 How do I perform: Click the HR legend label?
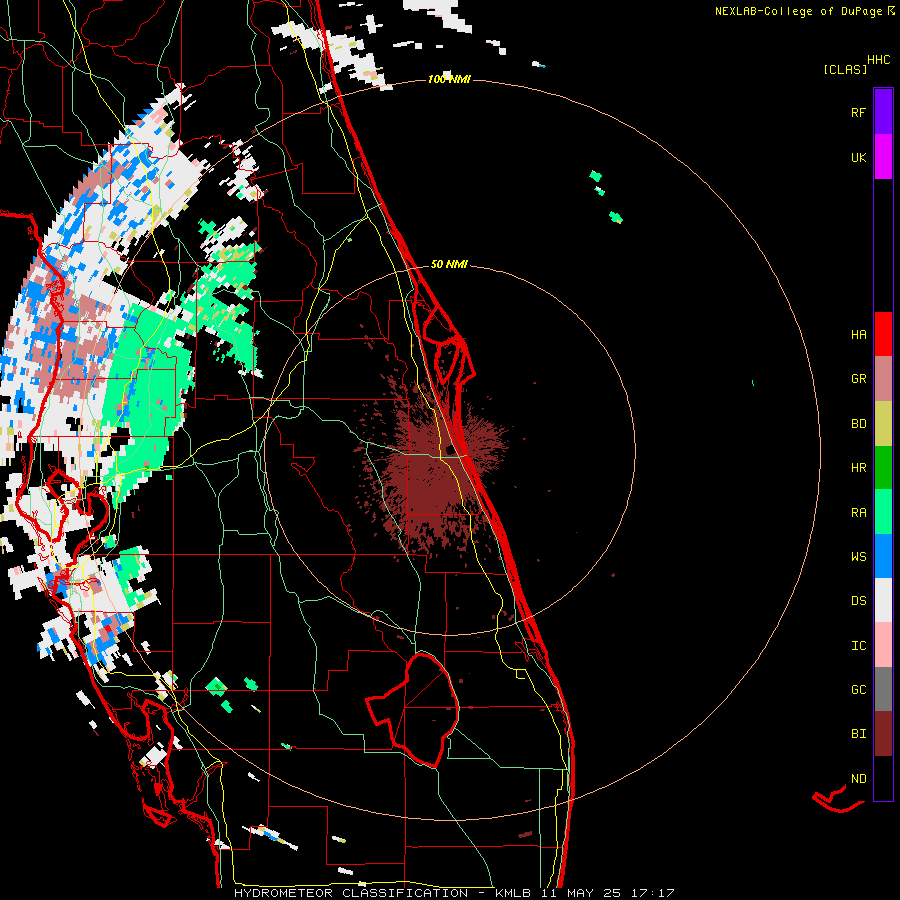(x=858, y=468)
